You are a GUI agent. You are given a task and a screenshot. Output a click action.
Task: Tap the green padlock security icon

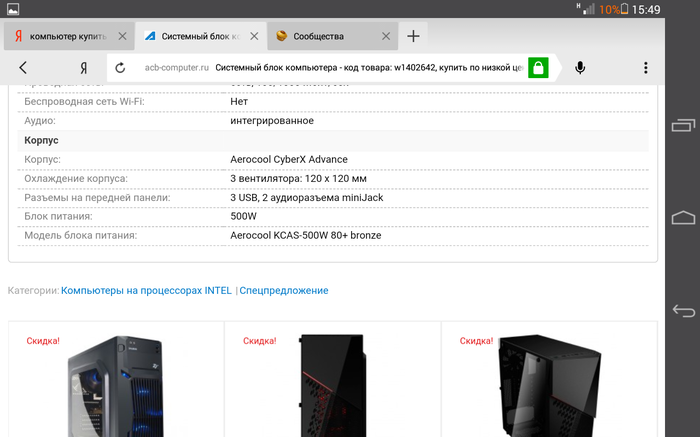(x=538, y=68)
